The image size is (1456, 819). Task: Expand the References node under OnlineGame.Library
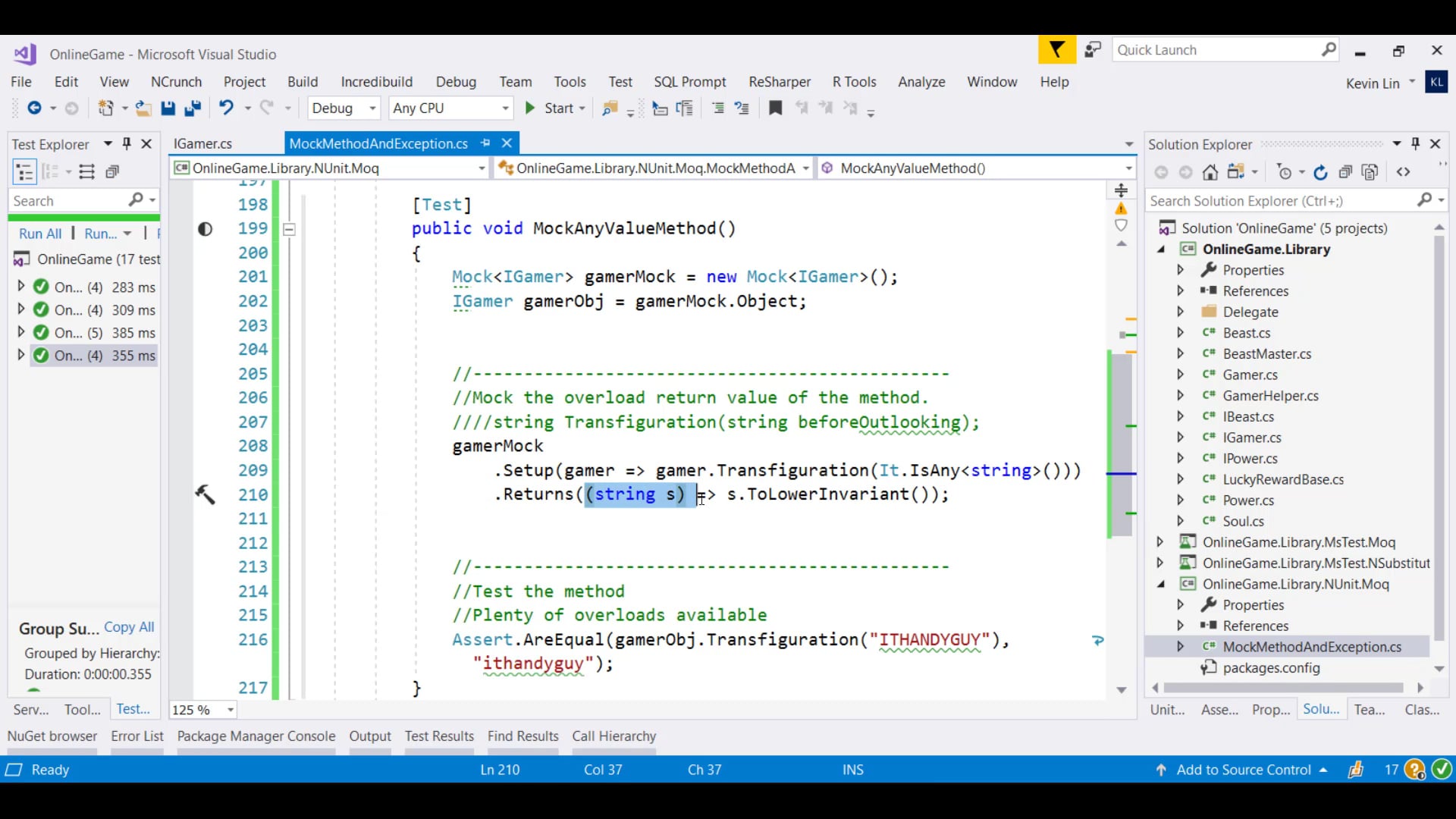click(1181, 290)
